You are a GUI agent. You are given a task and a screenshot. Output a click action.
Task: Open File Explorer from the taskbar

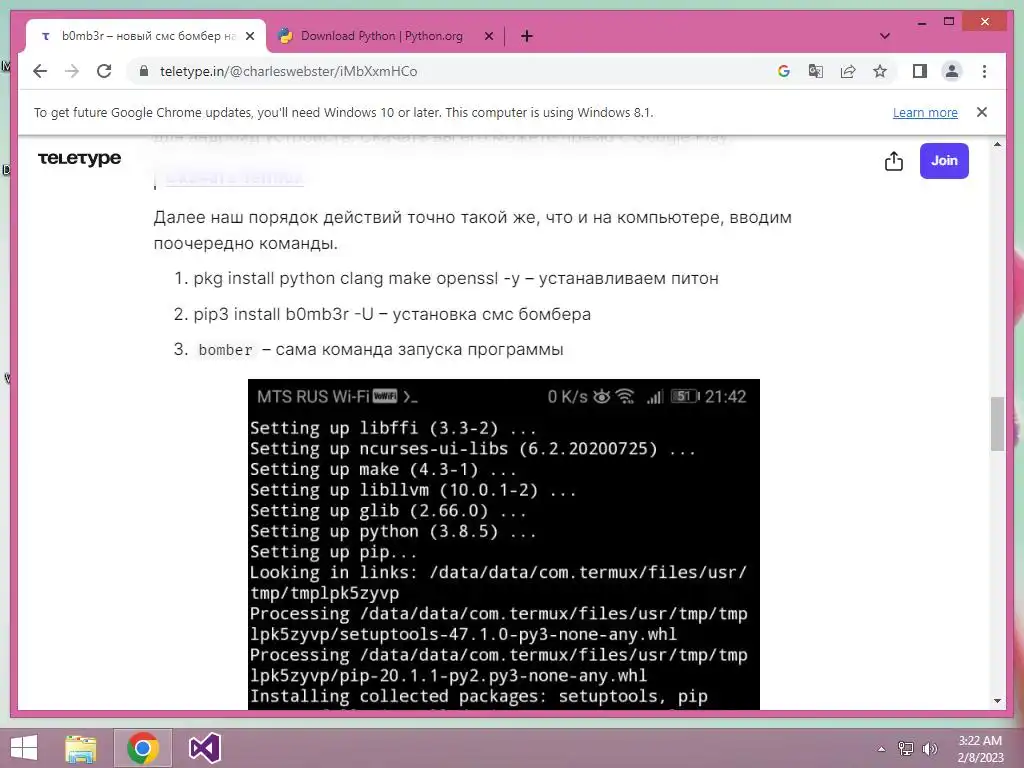(x=80, y=748)
